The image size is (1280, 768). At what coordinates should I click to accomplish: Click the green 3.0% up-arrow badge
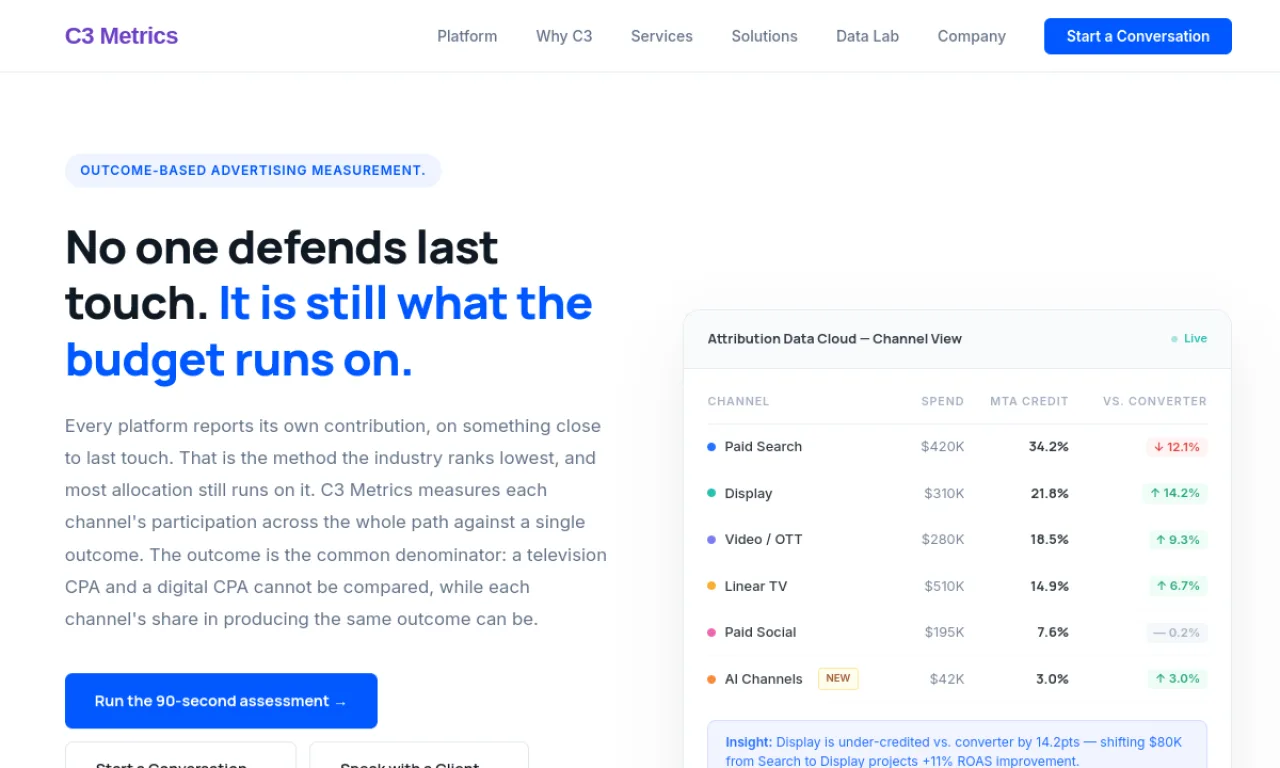[1178, 679]
